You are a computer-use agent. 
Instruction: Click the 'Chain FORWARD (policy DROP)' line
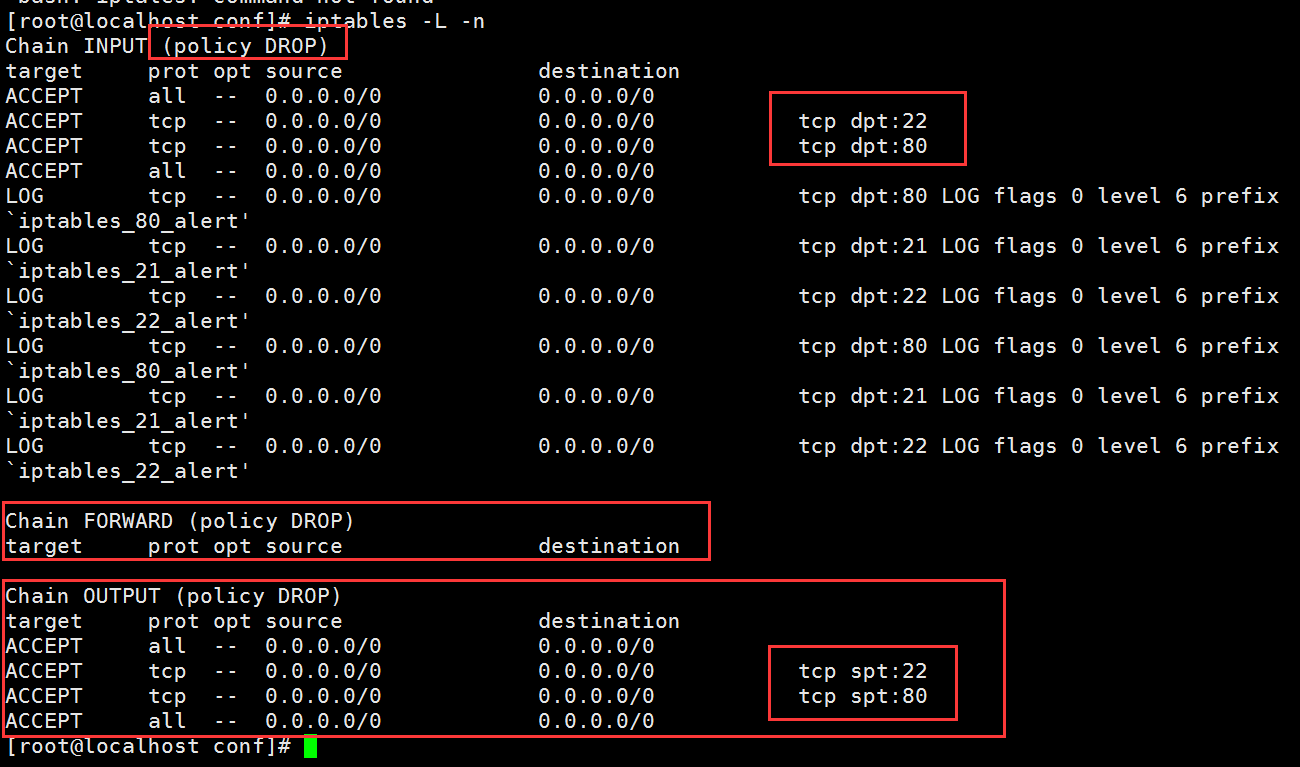[x=180, y=521]
